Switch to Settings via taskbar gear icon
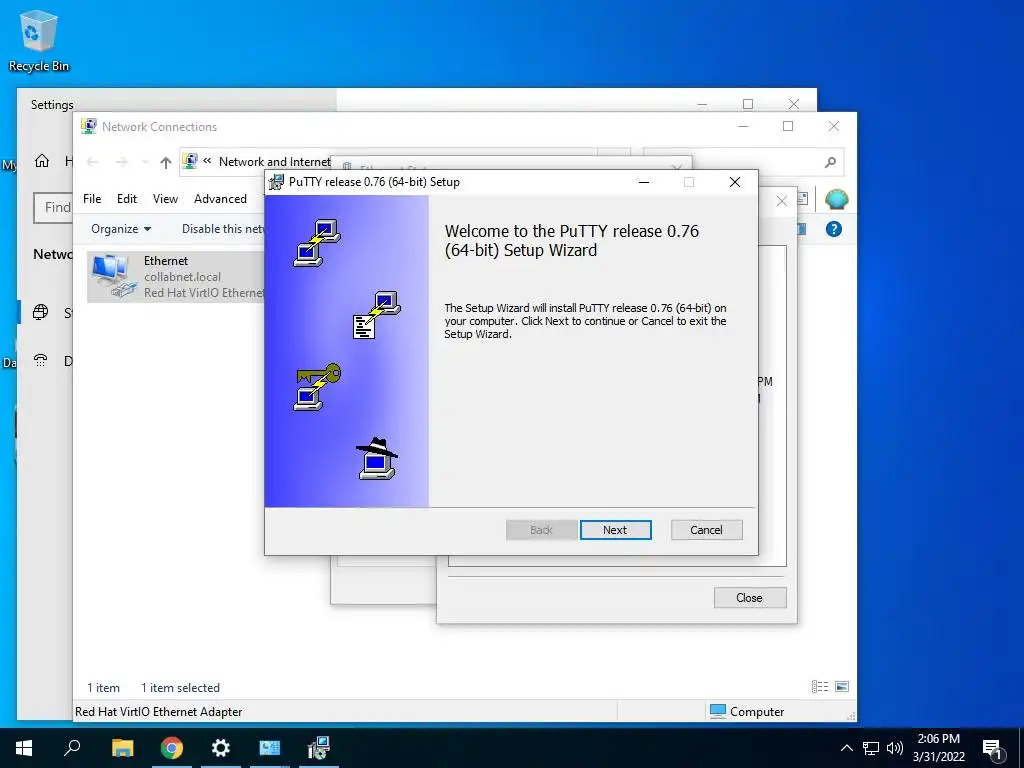This screenshot has height=768, width=1024. pos(221,748)
